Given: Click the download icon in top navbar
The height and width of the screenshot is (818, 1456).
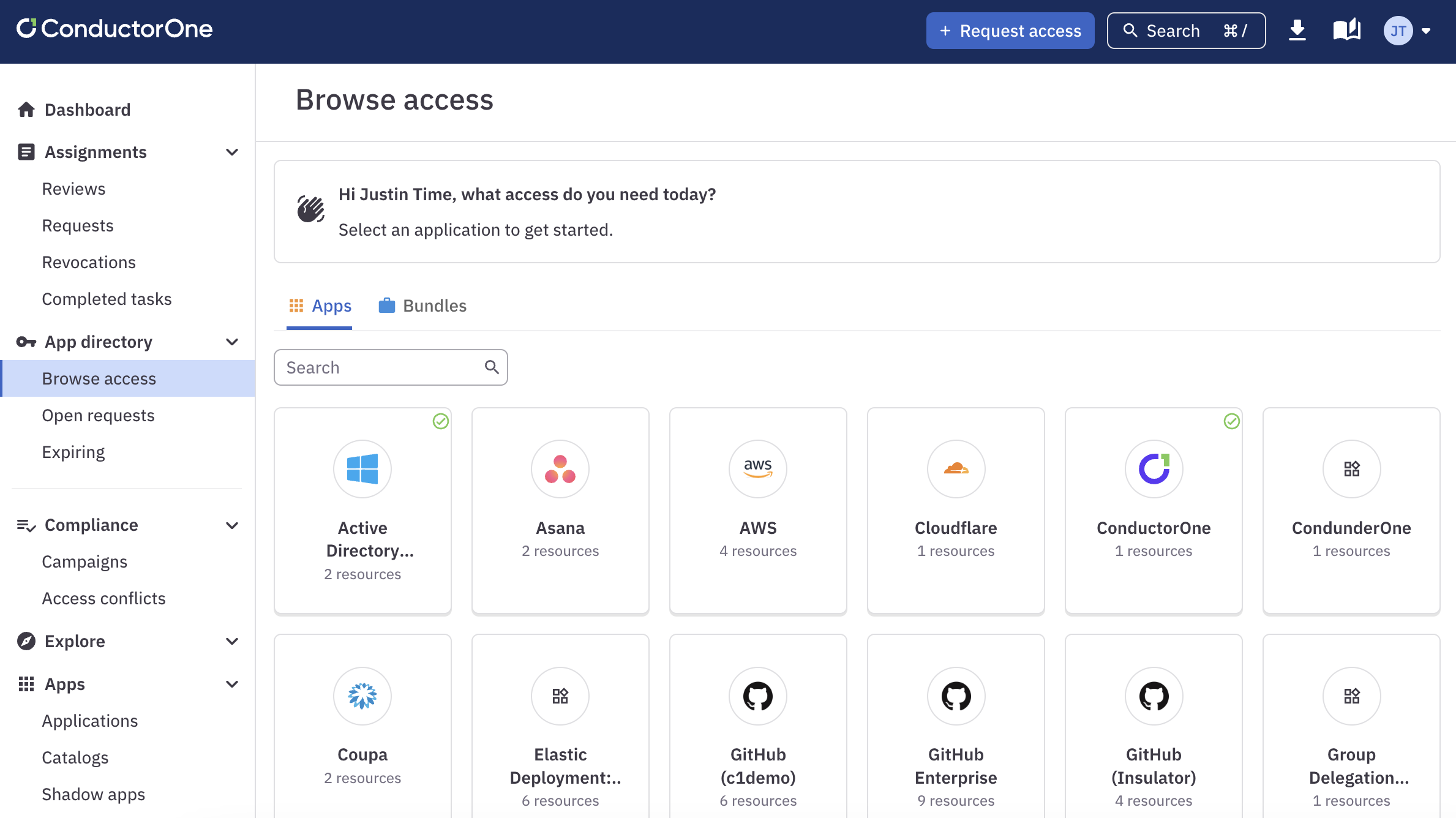Looking at the screenshot, I should (x=1297, y=30).
